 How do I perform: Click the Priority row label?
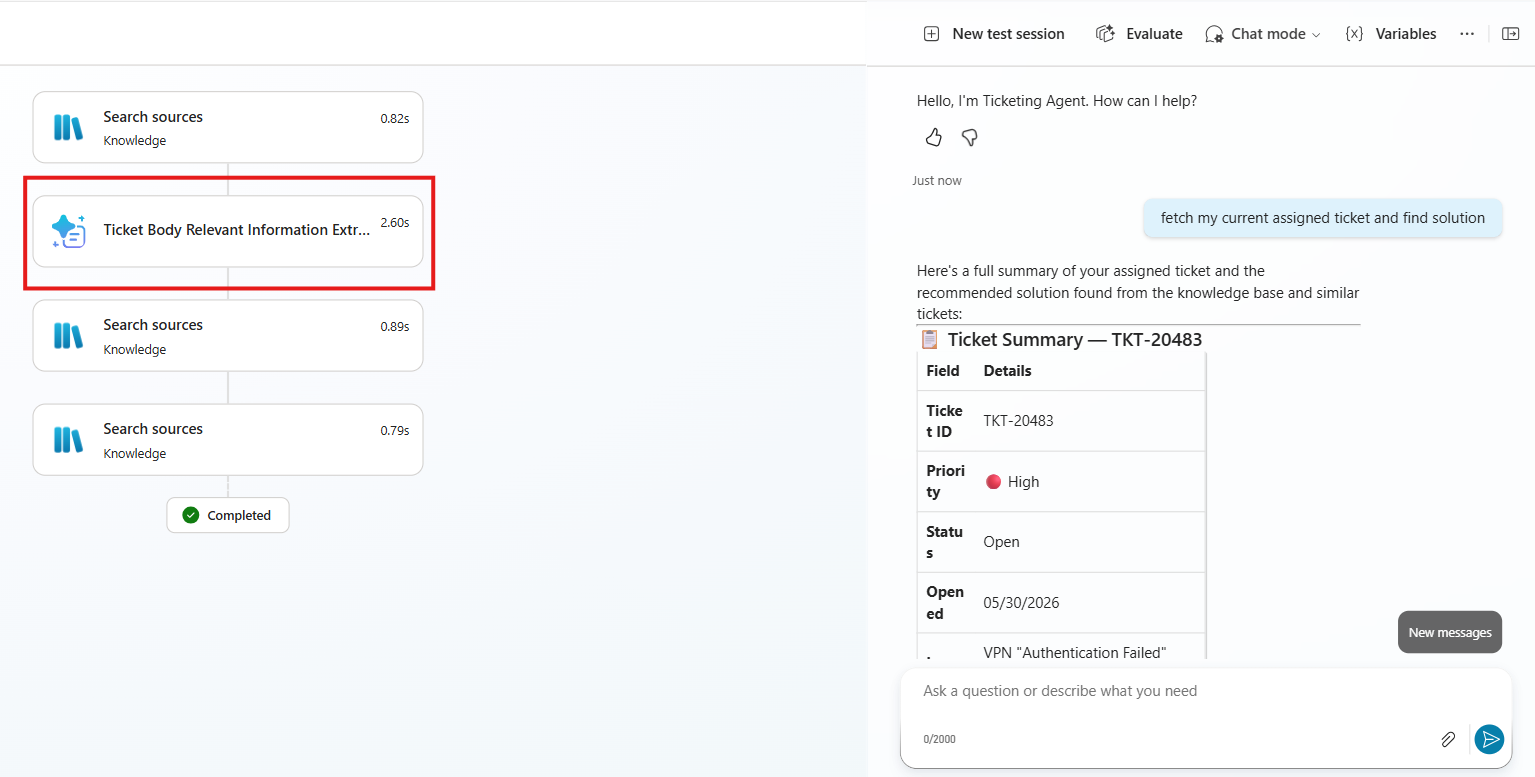(x=945, y=481)
